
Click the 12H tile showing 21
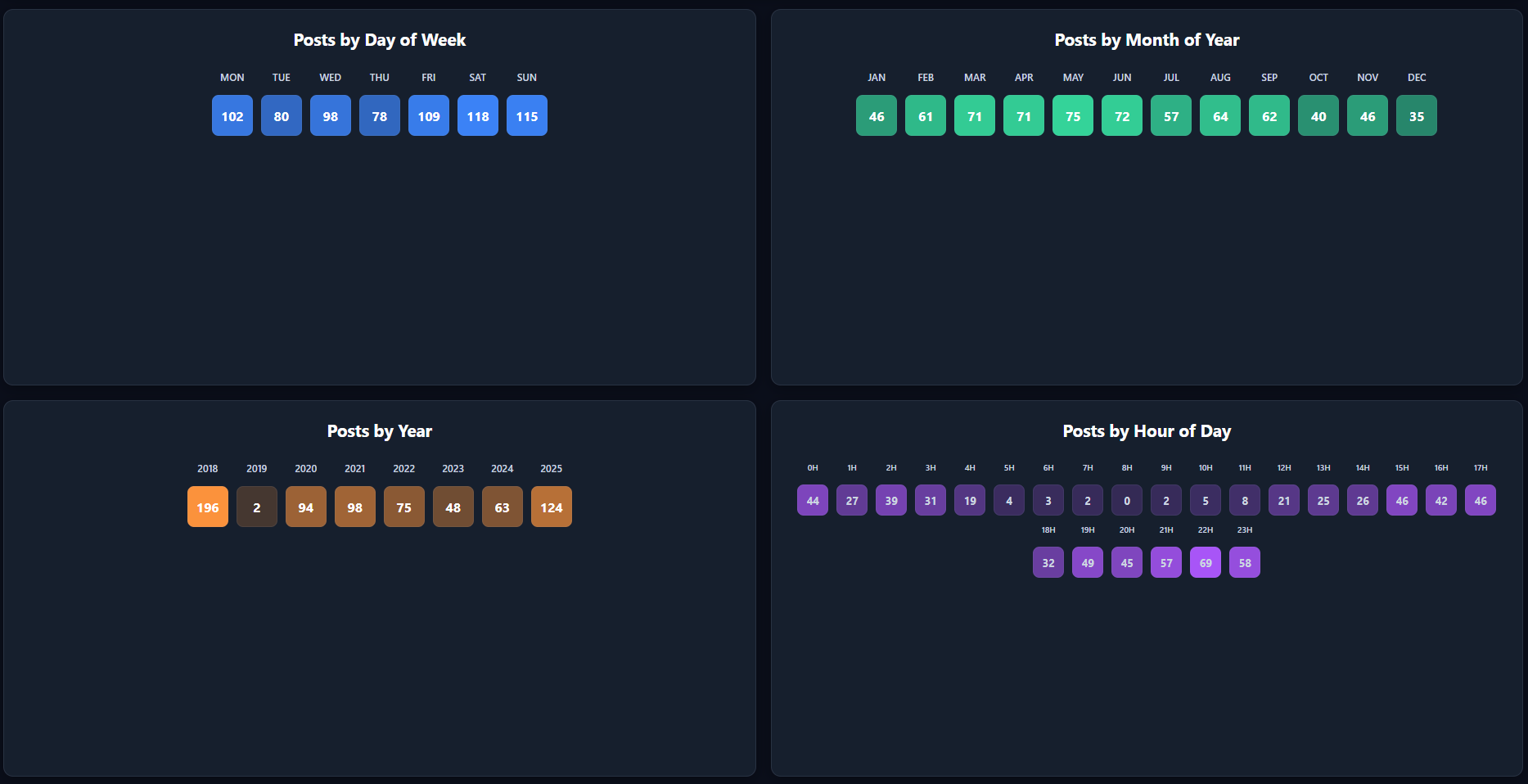click(1284, 500)
